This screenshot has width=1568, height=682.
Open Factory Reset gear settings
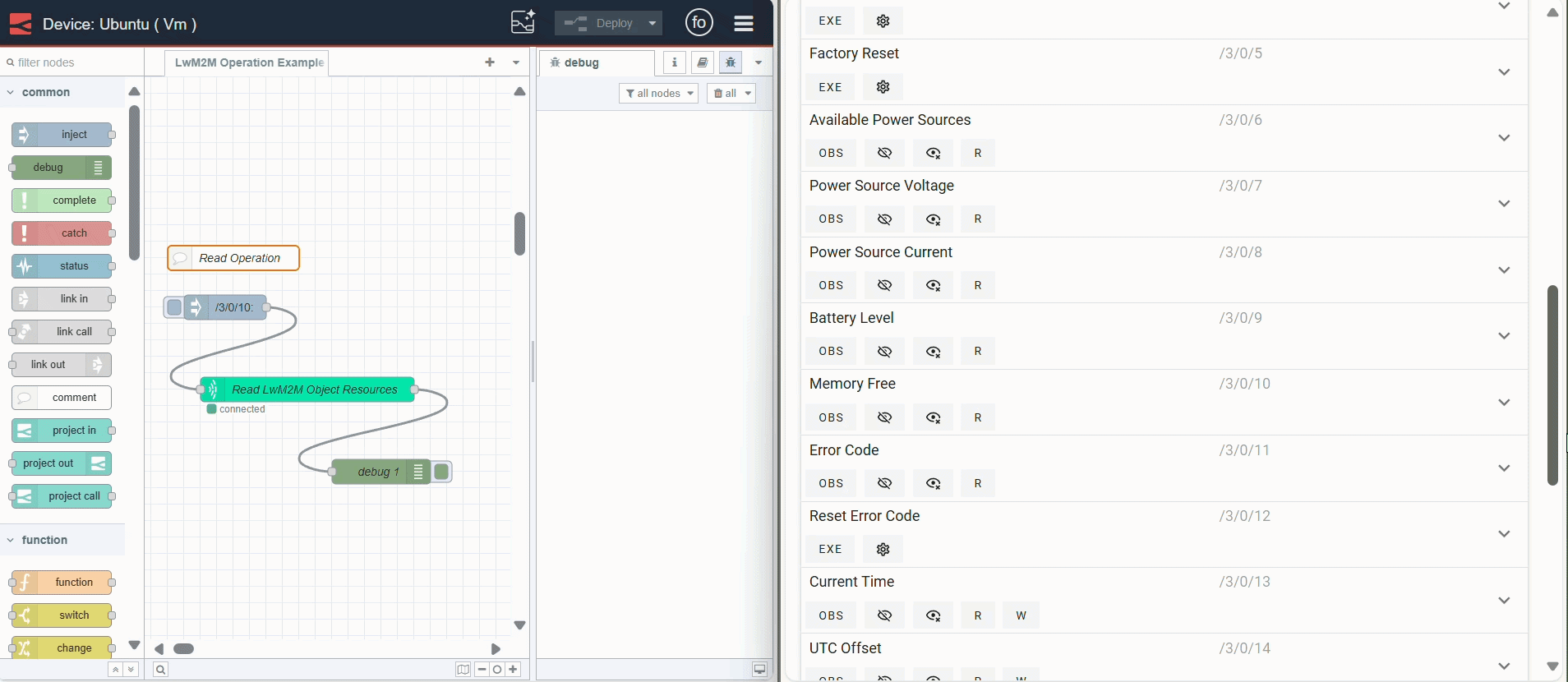tap(883, 87)
